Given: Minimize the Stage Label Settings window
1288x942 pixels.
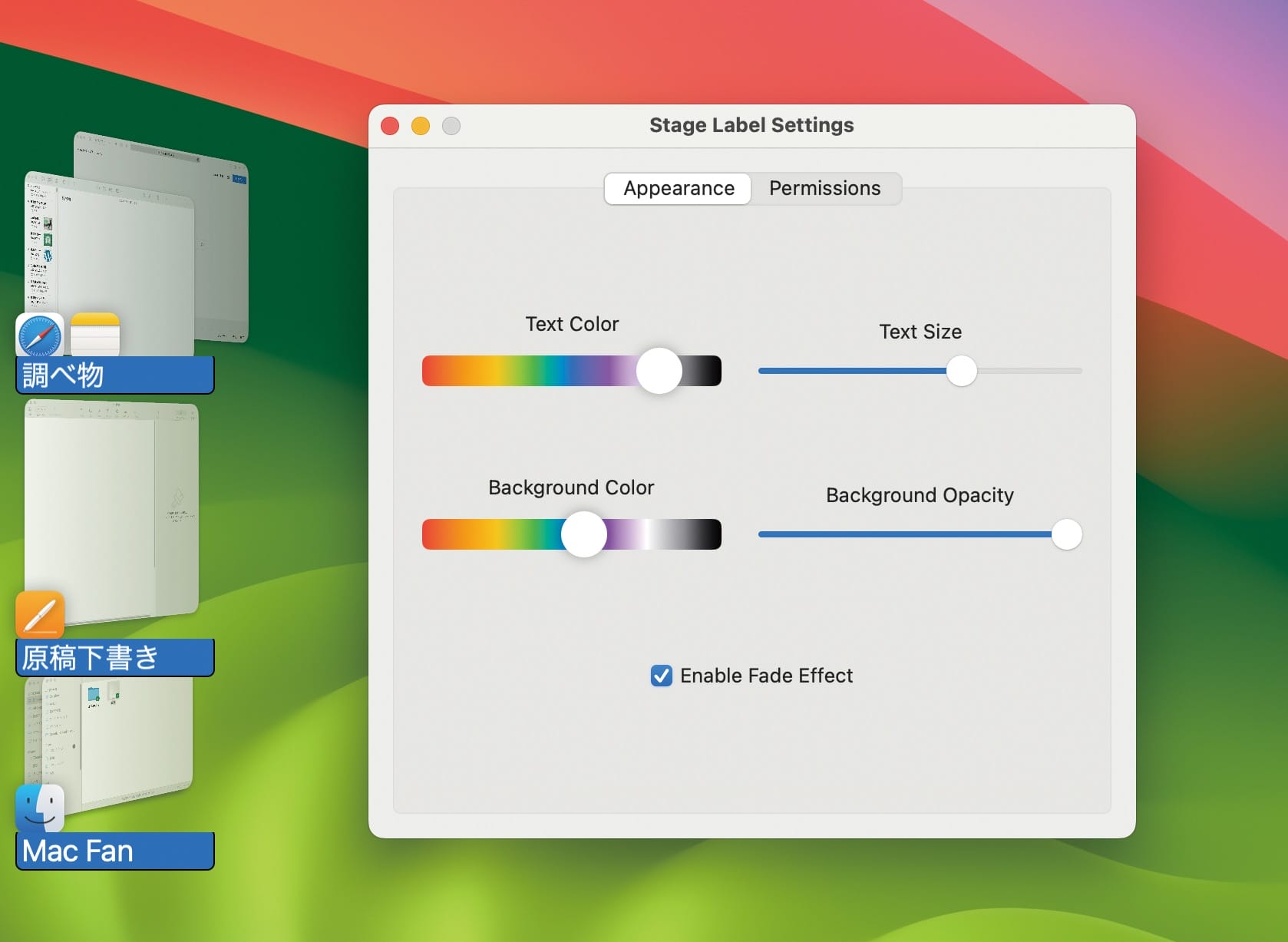Looking at the screenshot, I should [421, 126].
